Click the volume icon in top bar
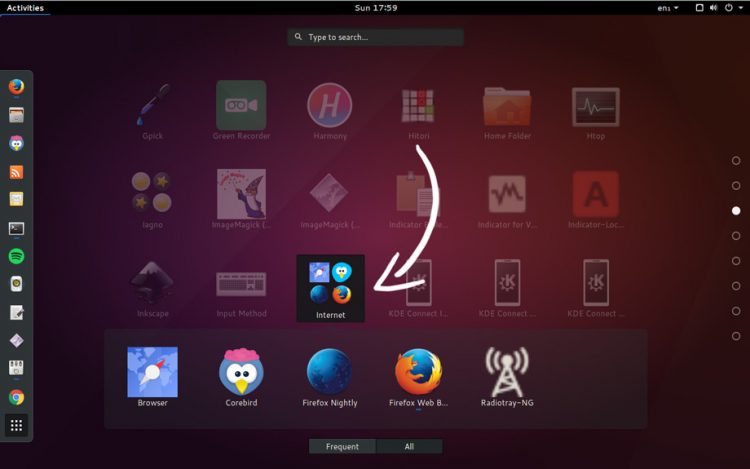This screenshot has height=469, width=750. coord(714,8)
